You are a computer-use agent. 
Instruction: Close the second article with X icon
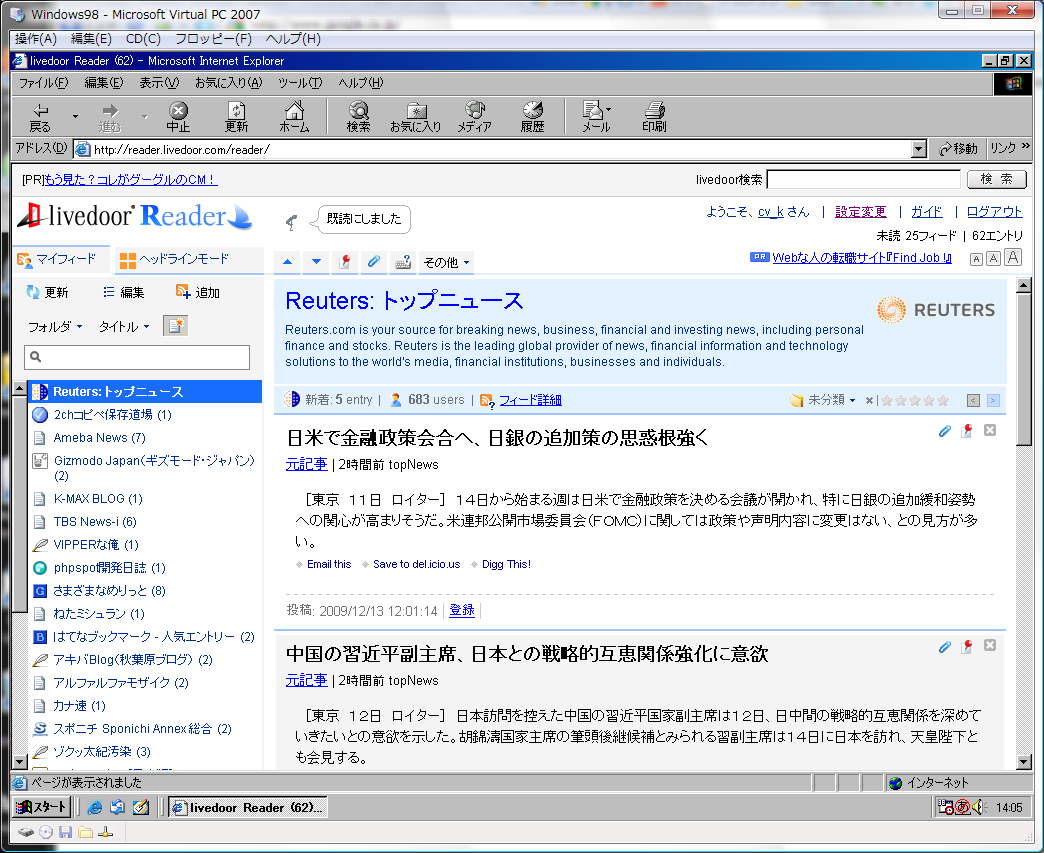point(990,645)
